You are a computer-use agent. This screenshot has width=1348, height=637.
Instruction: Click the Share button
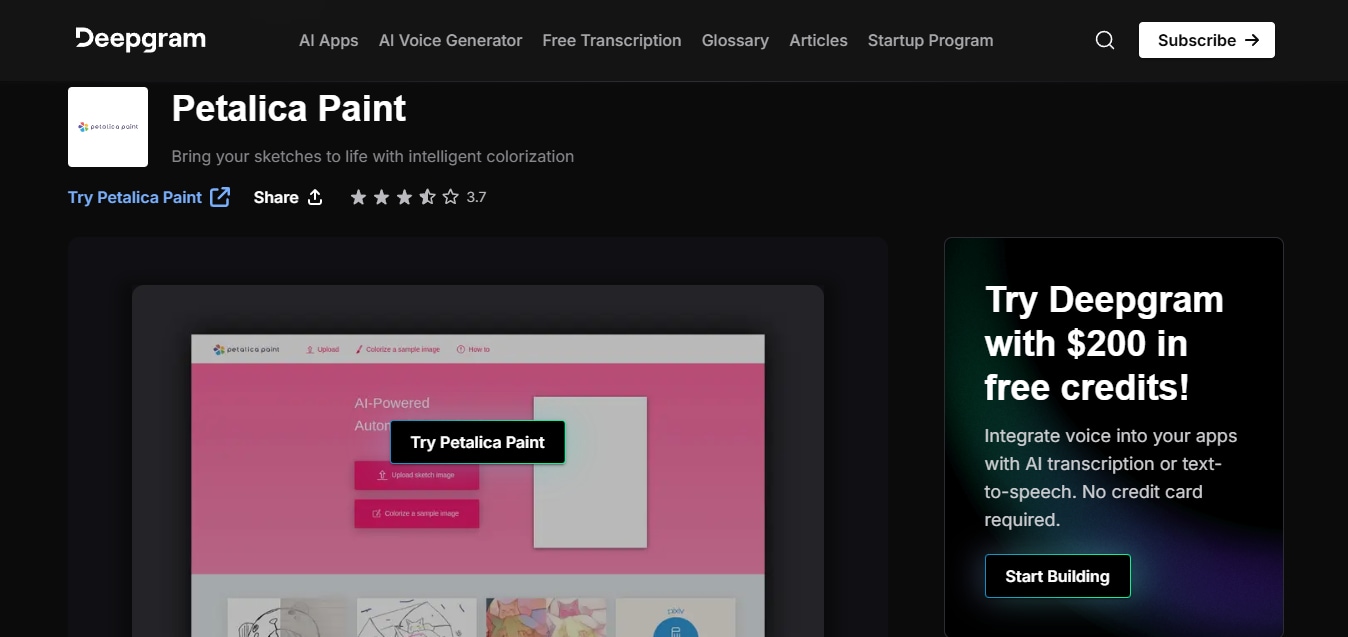(x=288, y=197)
